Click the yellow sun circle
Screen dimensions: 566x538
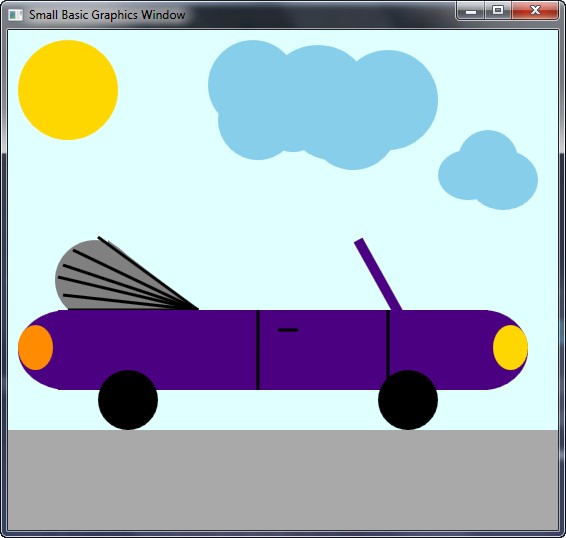pyautogui.click(x=68, y=90)
